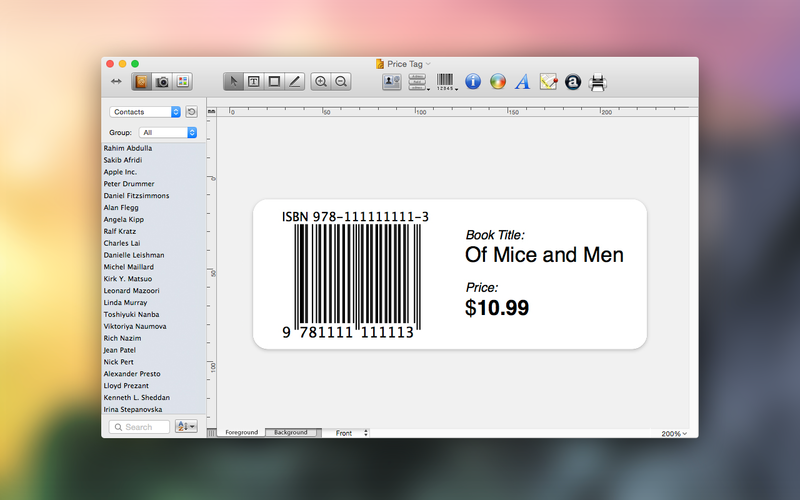Click the zoom in magnifier
800x500 pixels.
321,82
